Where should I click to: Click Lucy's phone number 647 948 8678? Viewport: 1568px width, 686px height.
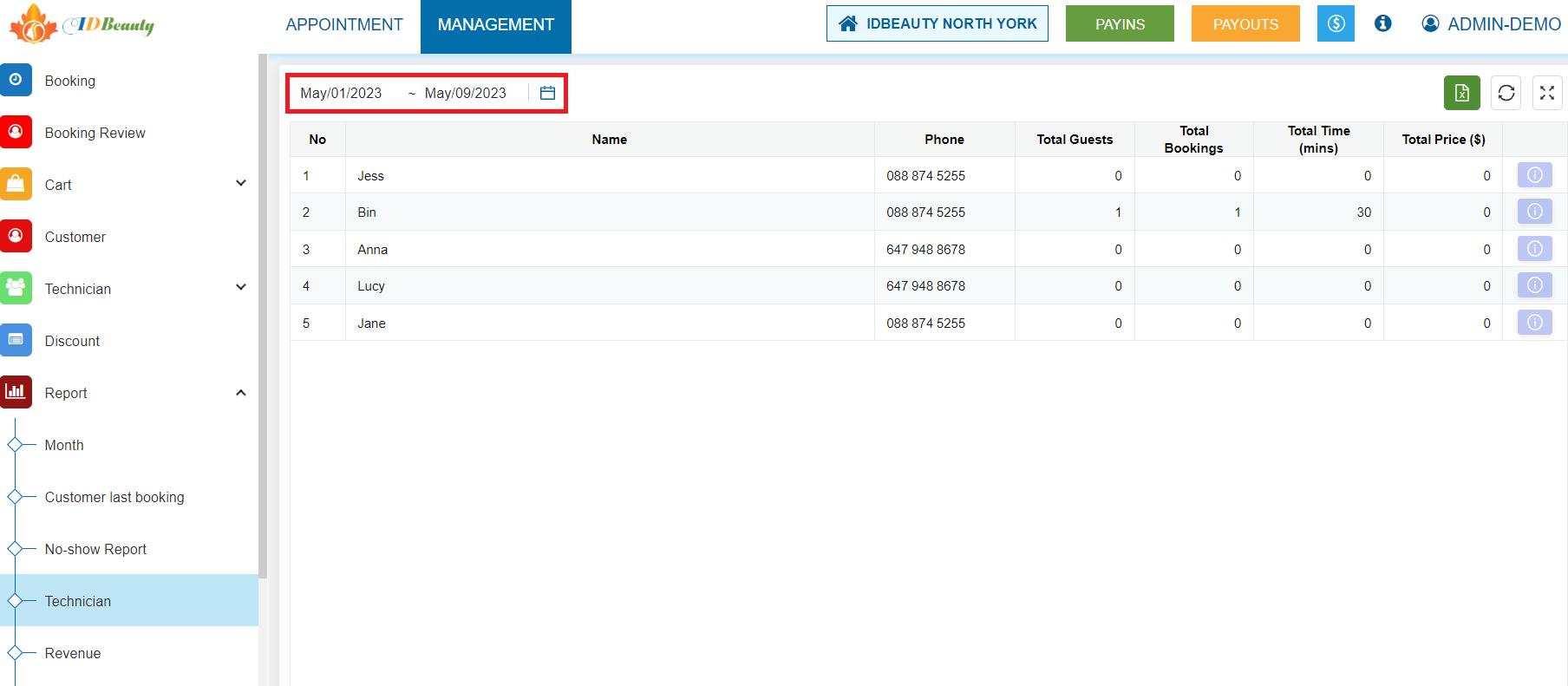[x=925, y=286]
